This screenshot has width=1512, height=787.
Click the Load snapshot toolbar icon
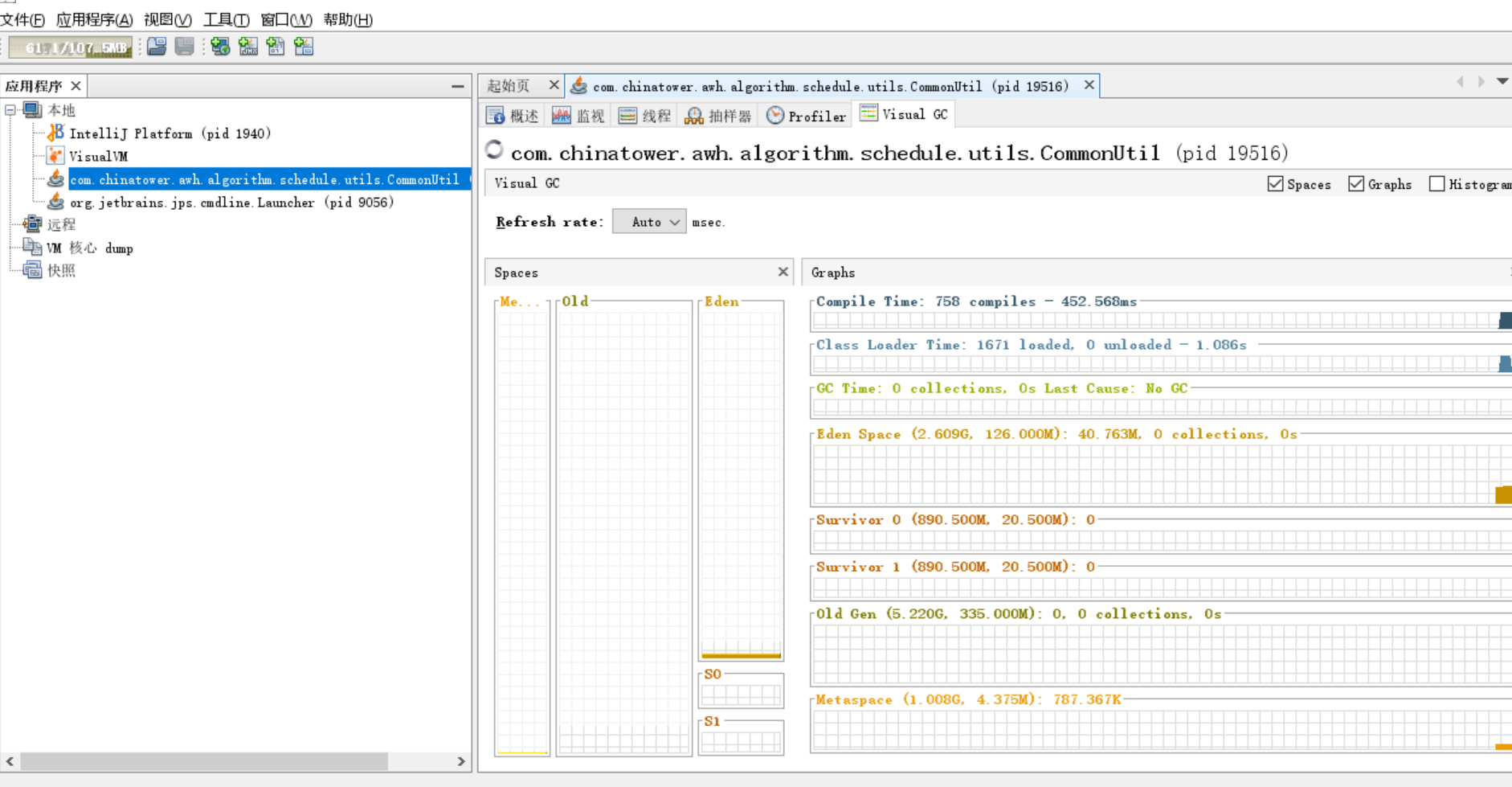click(x=157, y=47)
